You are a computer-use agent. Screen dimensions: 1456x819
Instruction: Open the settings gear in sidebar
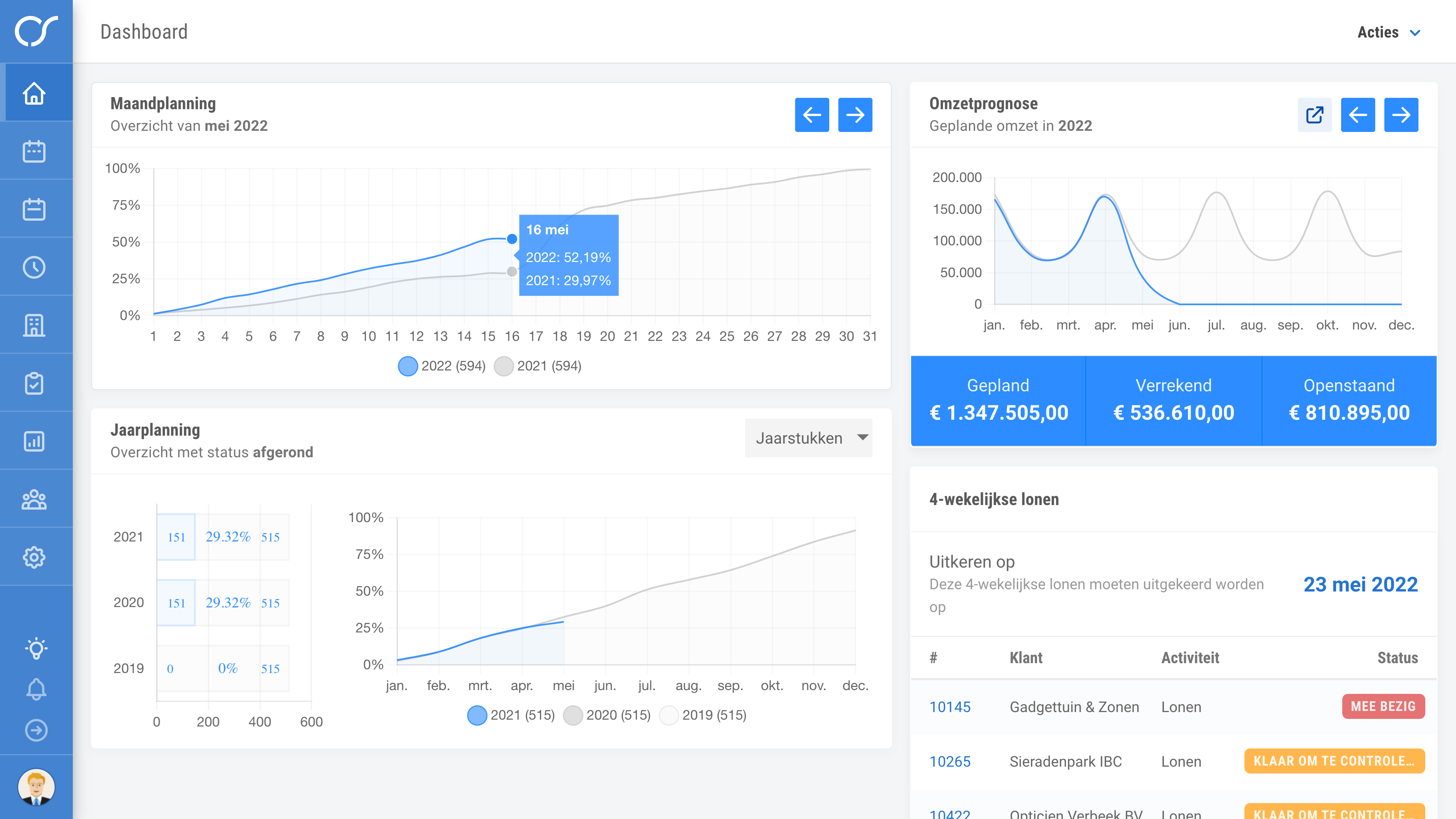click(x=35, y=557)
